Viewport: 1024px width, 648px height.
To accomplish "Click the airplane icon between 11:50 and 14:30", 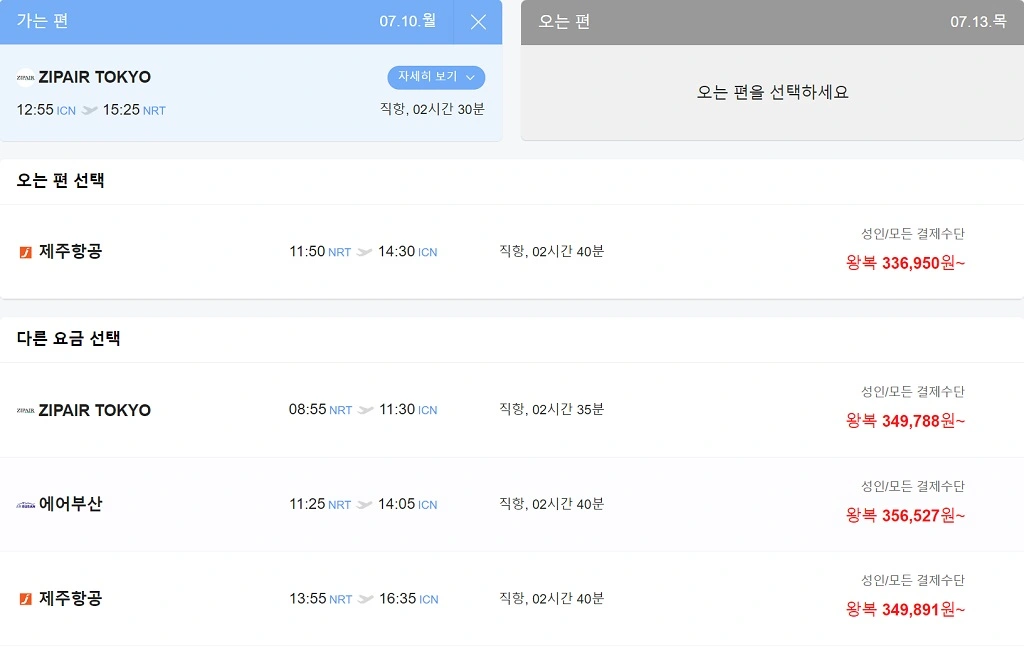I will click(x=366, y=251).
